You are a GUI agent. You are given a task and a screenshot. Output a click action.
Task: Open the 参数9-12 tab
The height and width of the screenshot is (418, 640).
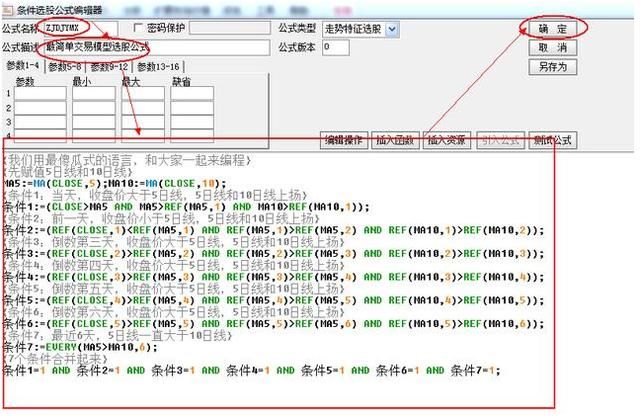pos(111,66)
